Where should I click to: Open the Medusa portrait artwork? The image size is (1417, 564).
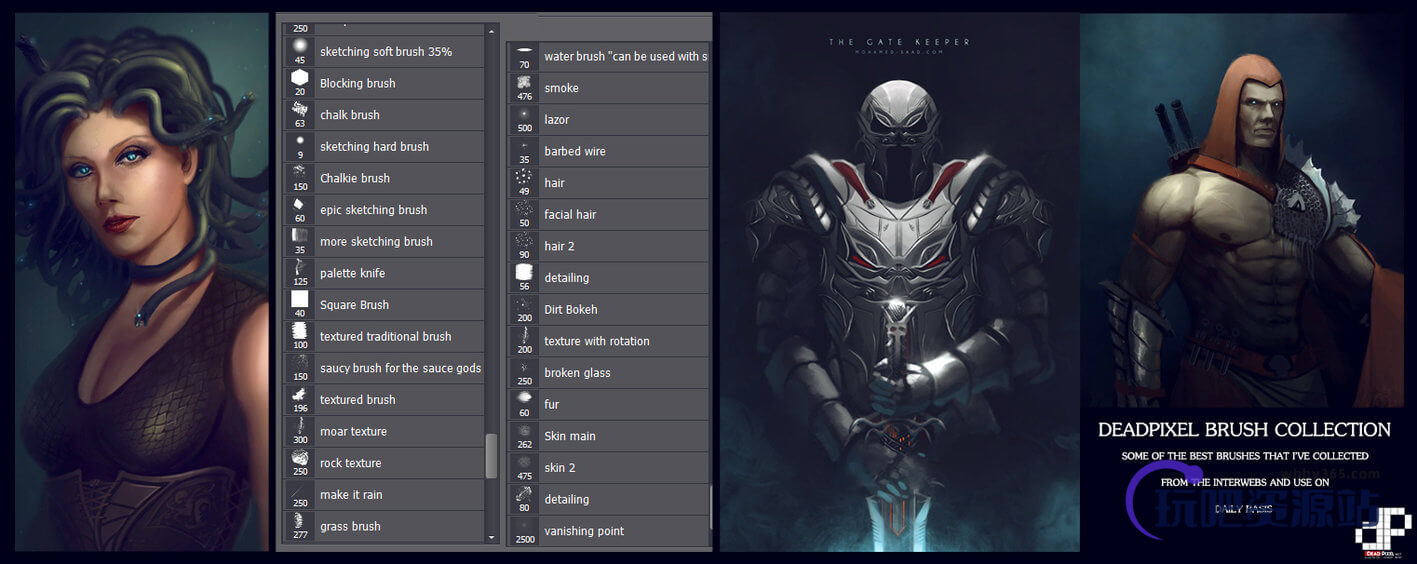[x=142, y=282]
